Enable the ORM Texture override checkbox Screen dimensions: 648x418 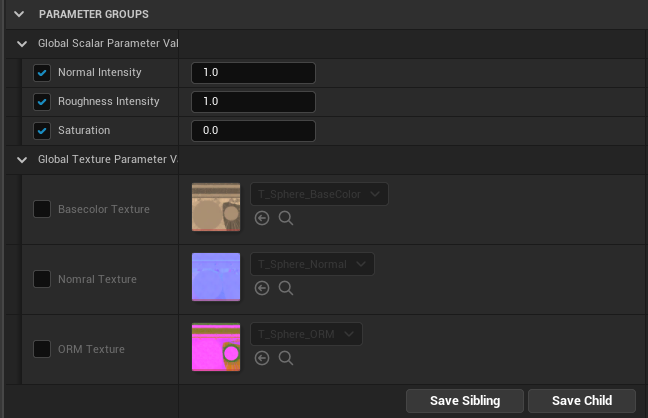tap(42, 349)
